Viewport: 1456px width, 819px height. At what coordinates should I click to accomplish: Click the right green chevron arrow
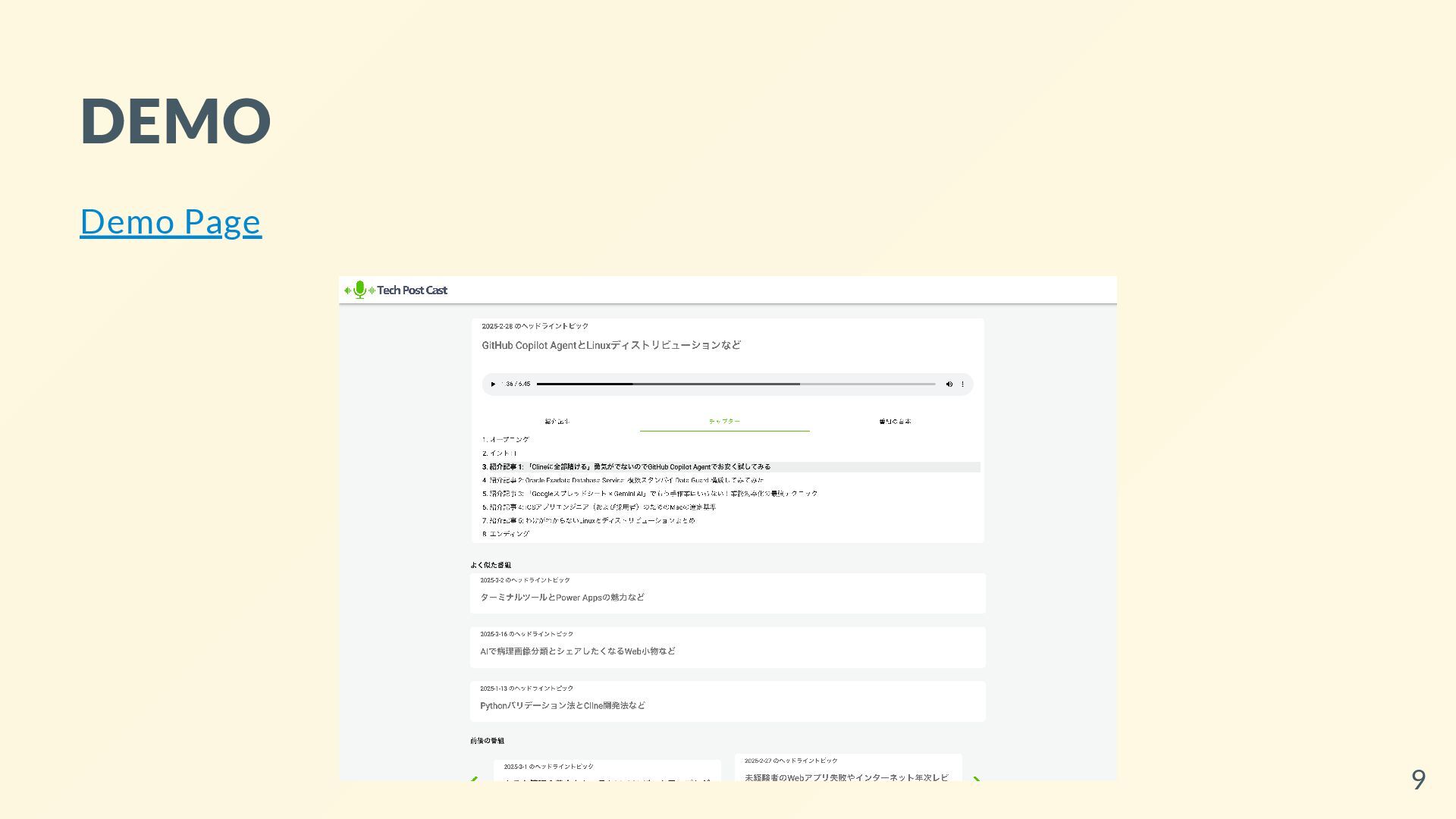coord(976,779)
